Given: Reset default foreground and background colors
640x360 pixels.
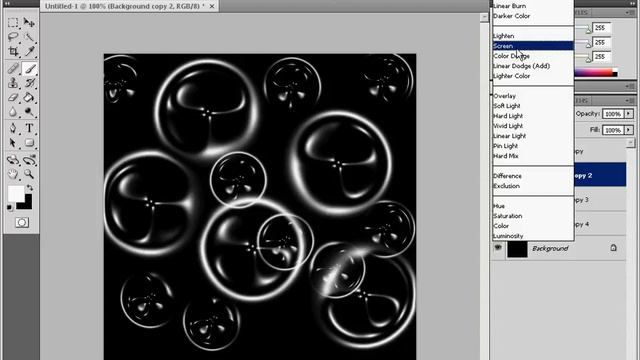Looking at the screenshot, I should coord(10,208).
